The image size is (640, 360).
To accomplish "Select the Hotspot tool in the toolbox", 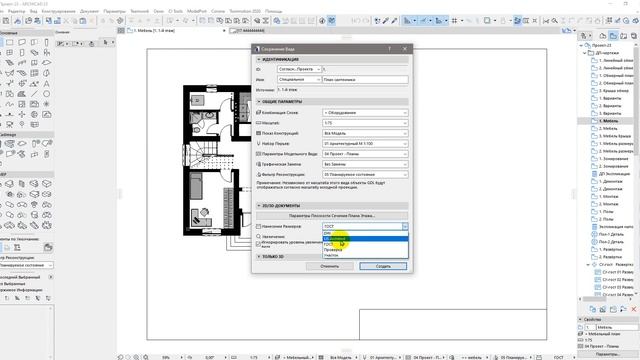I will pyautogui.click(x=47, y=104).
